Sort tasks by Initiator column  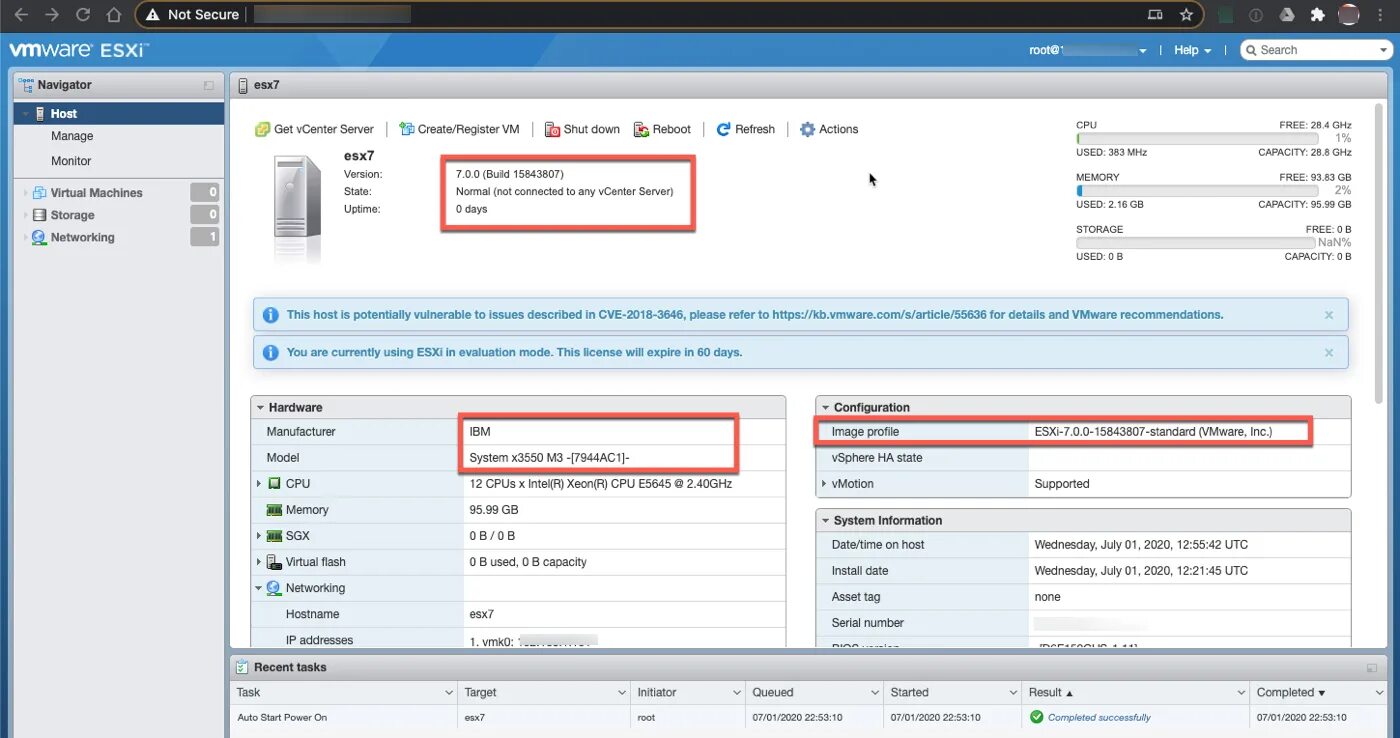[x=688, y=693]
